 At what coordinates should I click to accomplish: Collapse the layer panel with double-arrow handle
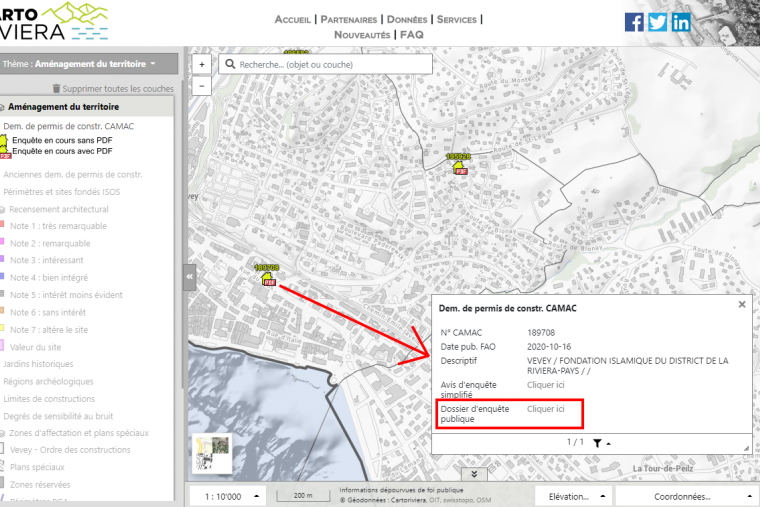[x=189, y=277]
